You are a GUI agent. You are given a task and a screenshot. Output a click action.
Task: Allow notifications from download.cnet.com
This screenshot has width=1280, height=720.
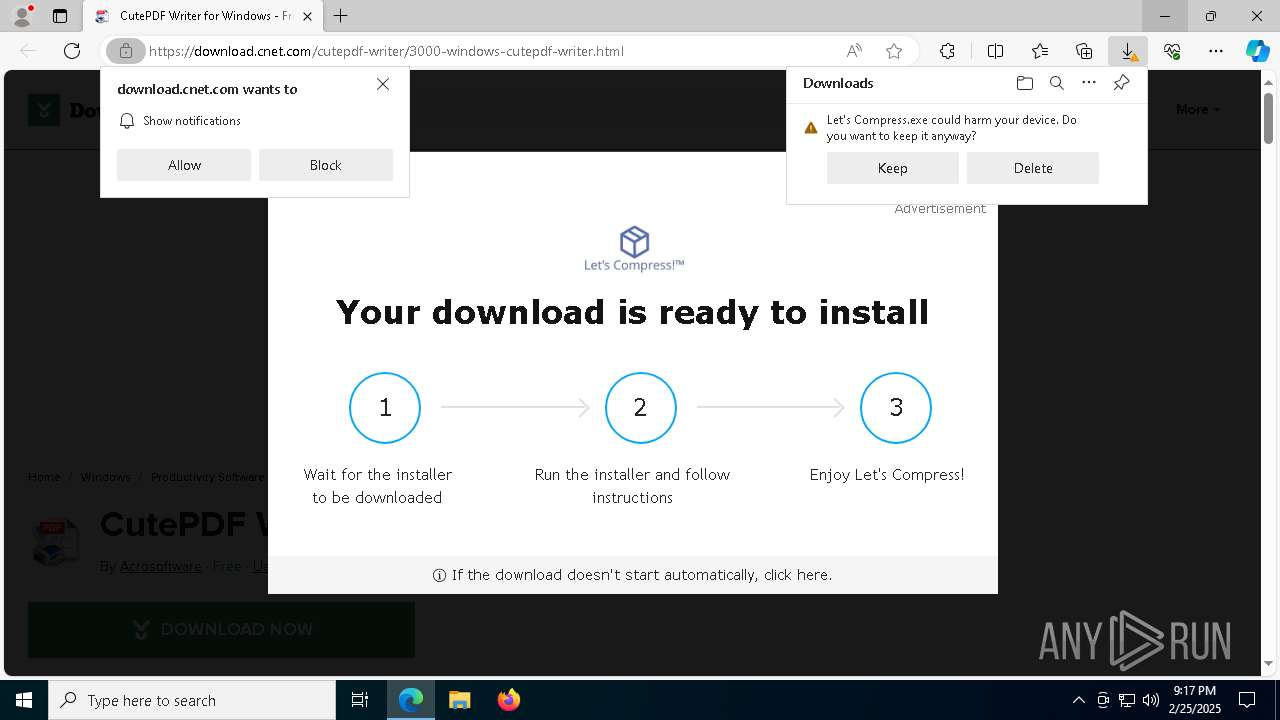184,165
